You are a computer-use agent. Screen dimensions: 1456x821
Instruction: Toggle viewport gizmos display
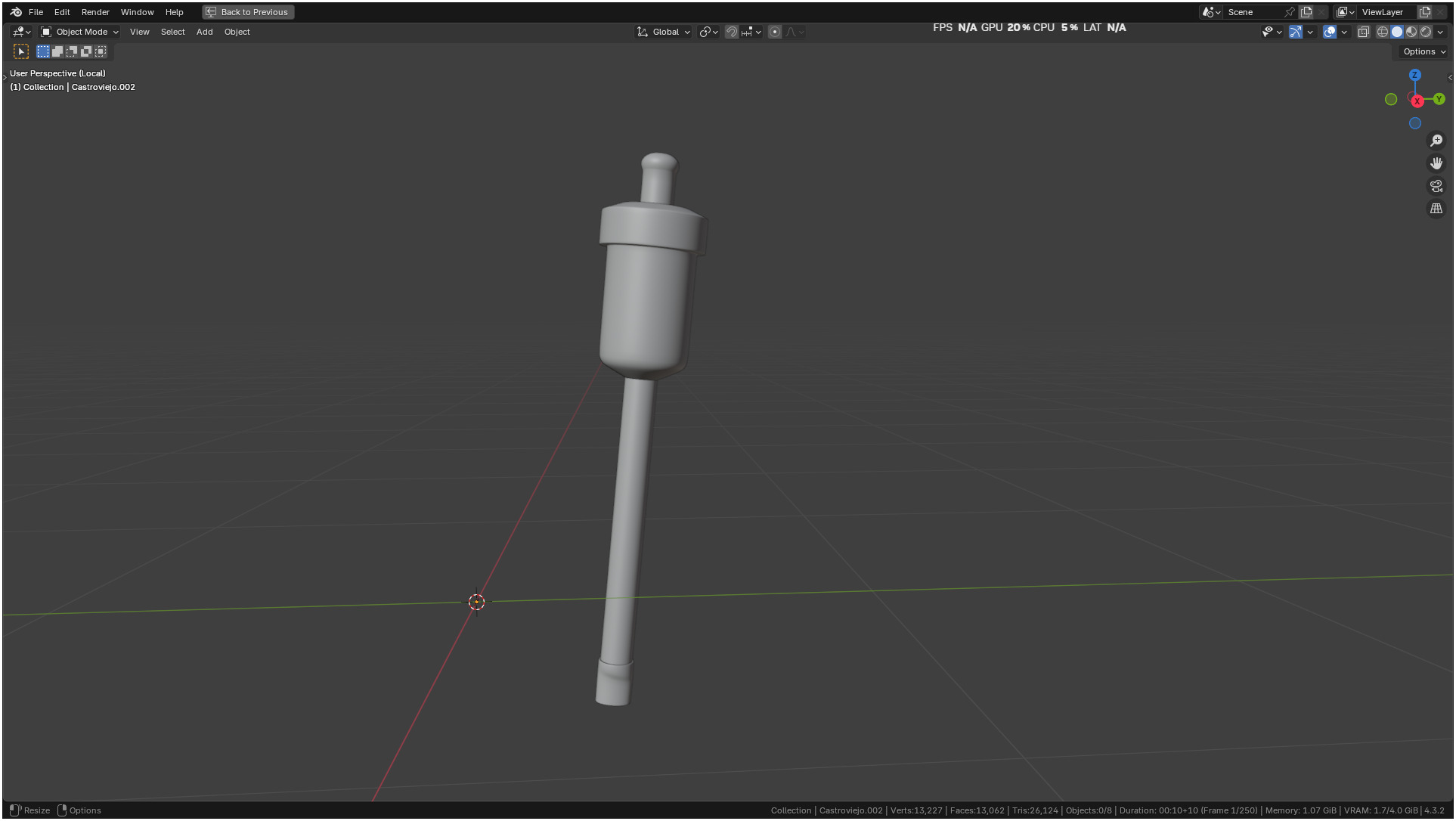coord(1296,32)
